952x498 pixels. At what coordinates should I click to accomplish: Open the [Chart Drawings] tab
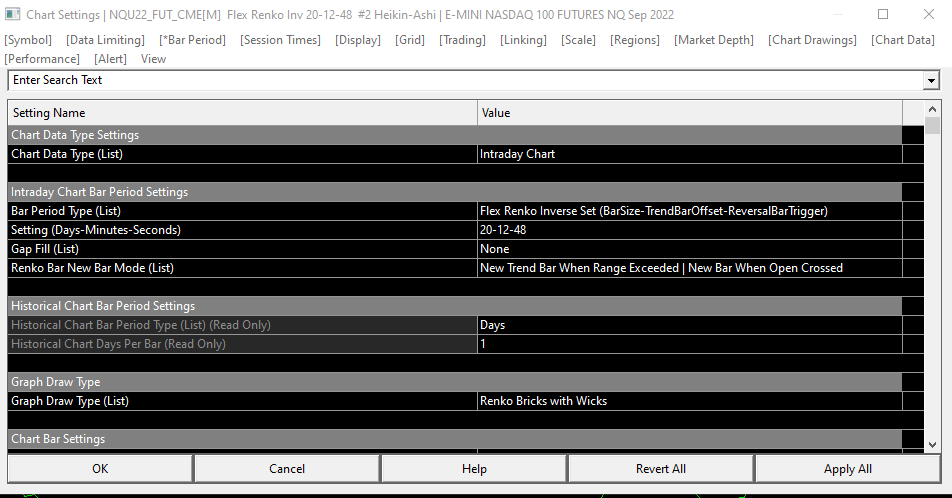point(812,40)
